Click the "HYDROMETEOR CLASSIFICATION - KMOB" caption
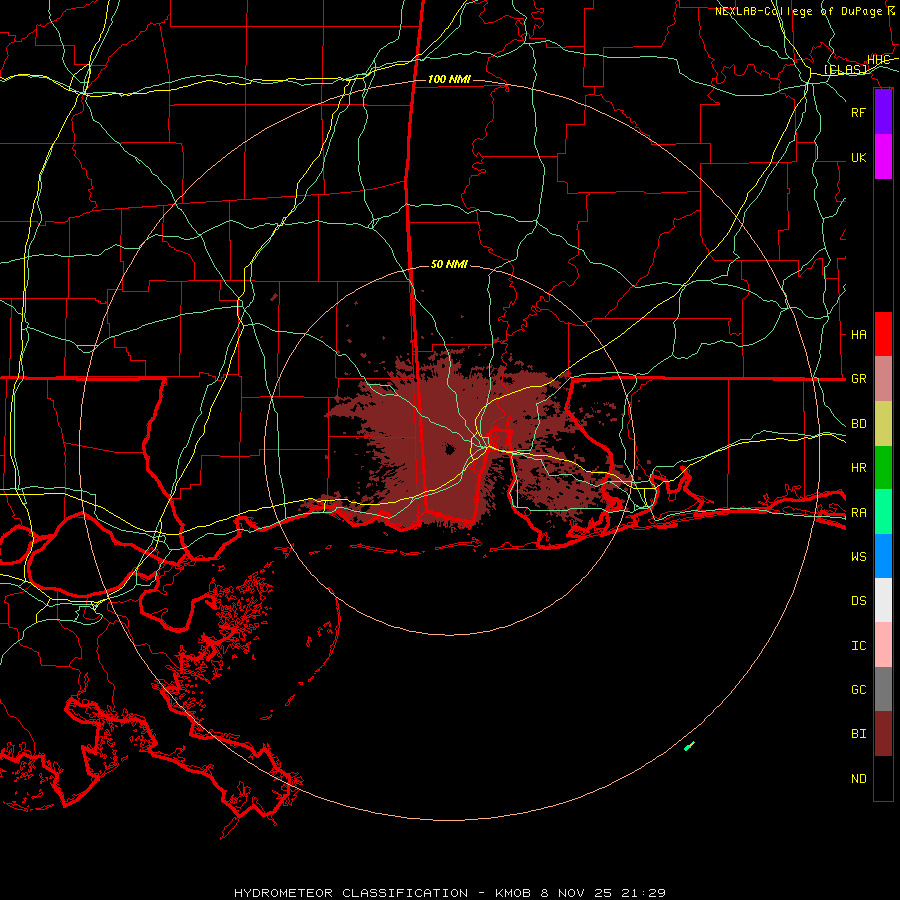 tap(382, 893)
